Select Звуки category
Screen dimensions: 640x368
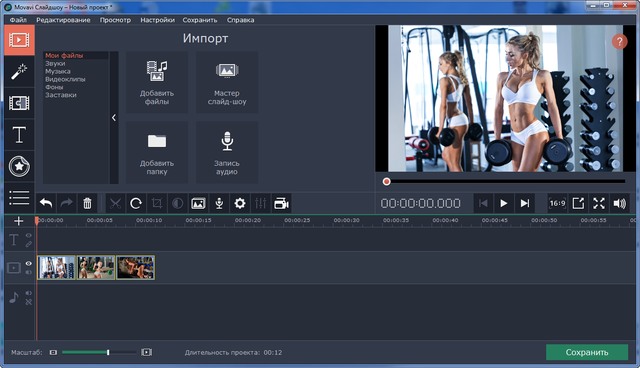55,63
